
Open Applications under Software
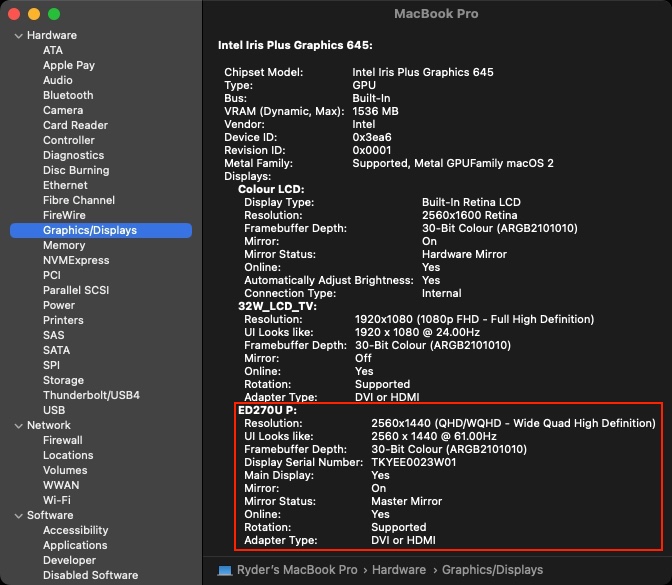75,545
